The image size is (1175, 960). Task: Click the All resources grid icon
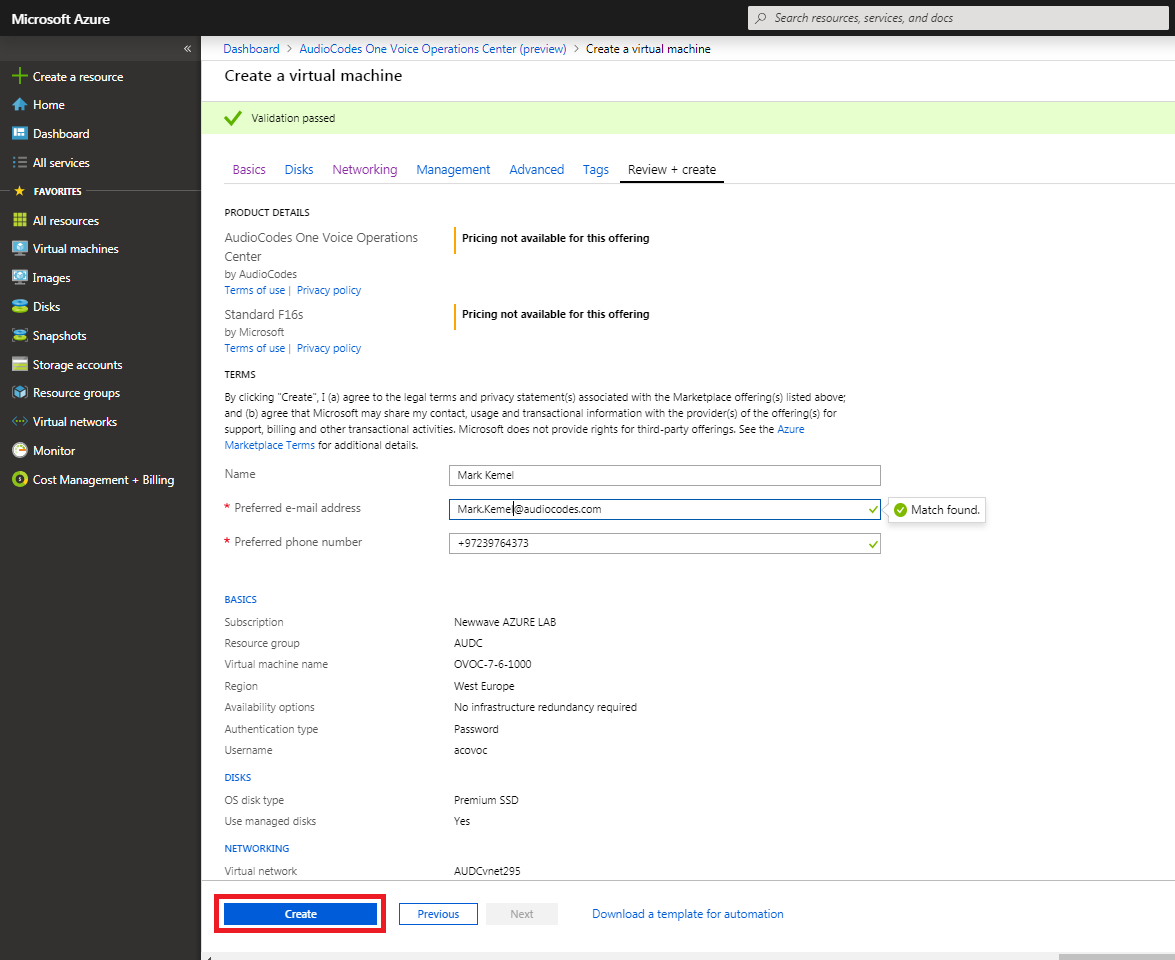[19, 221]
